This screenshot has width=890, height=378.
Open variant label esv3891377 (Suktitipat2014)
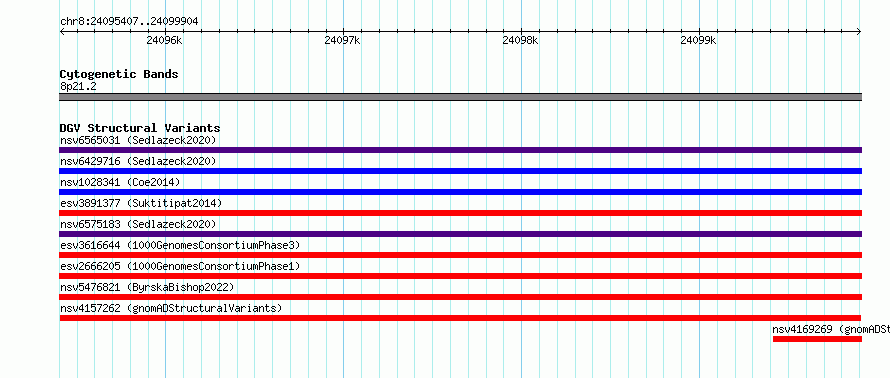[x=141, y=203]
